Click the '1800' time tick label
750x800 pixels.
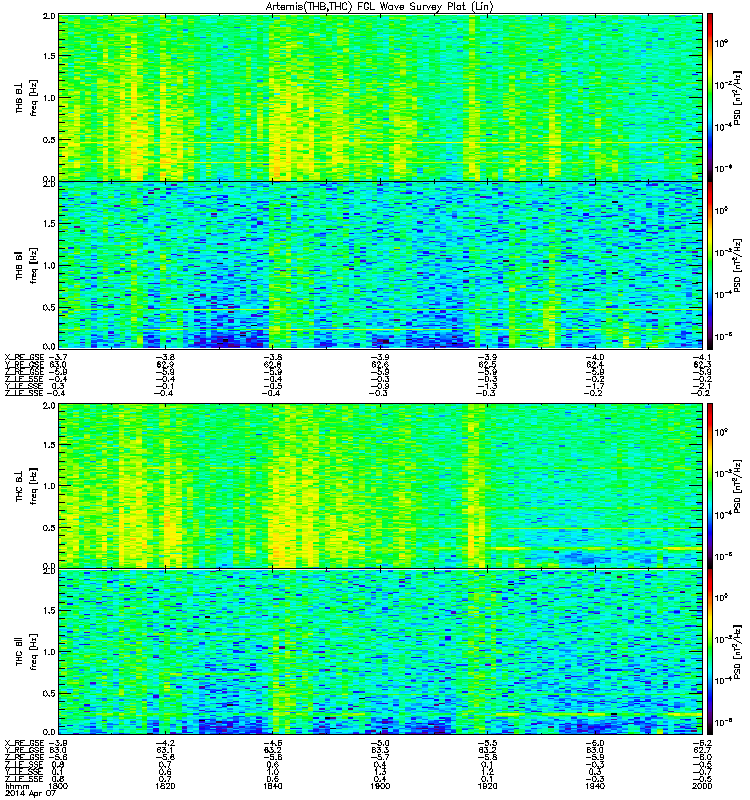coord(57,786)
